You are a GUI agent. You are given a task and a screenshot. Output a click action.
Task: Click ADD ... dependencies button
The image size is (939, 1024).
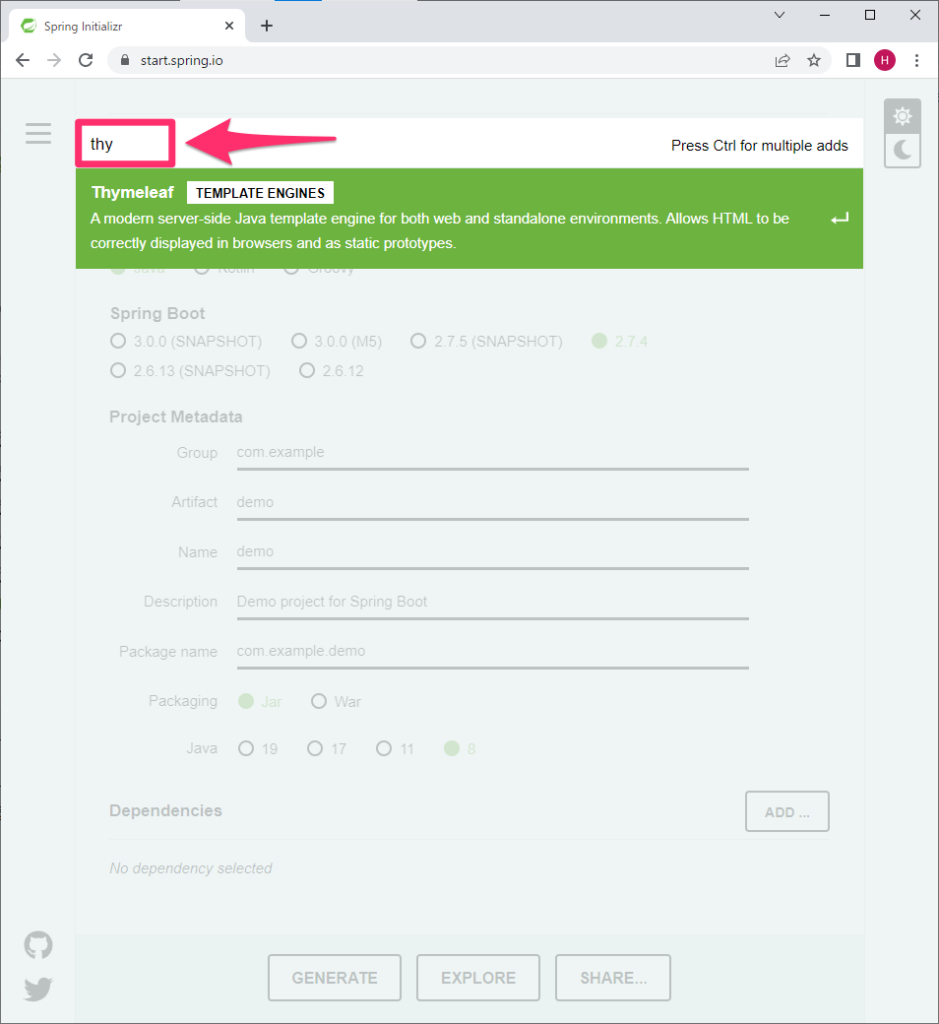[787, 812]
